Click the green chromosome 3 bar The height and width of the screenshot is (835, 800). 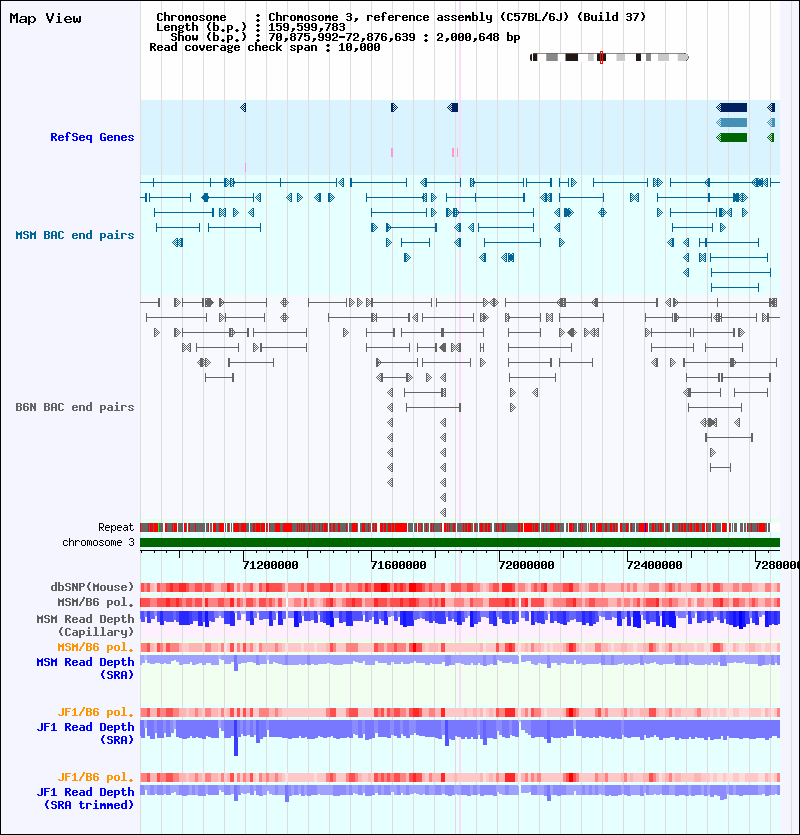460,542
